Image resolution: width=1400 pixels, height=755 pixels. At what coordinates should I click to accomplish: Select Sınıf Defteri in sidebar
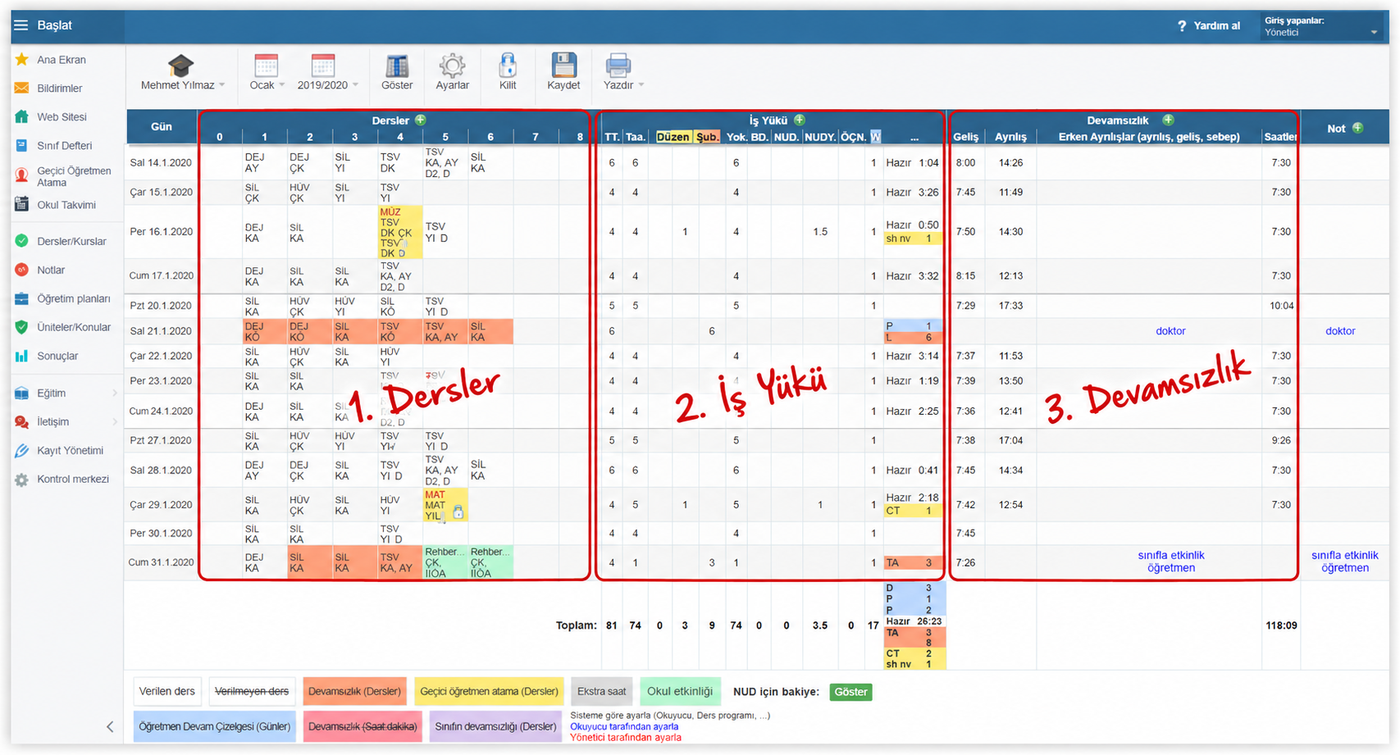[x=64, y=146]
